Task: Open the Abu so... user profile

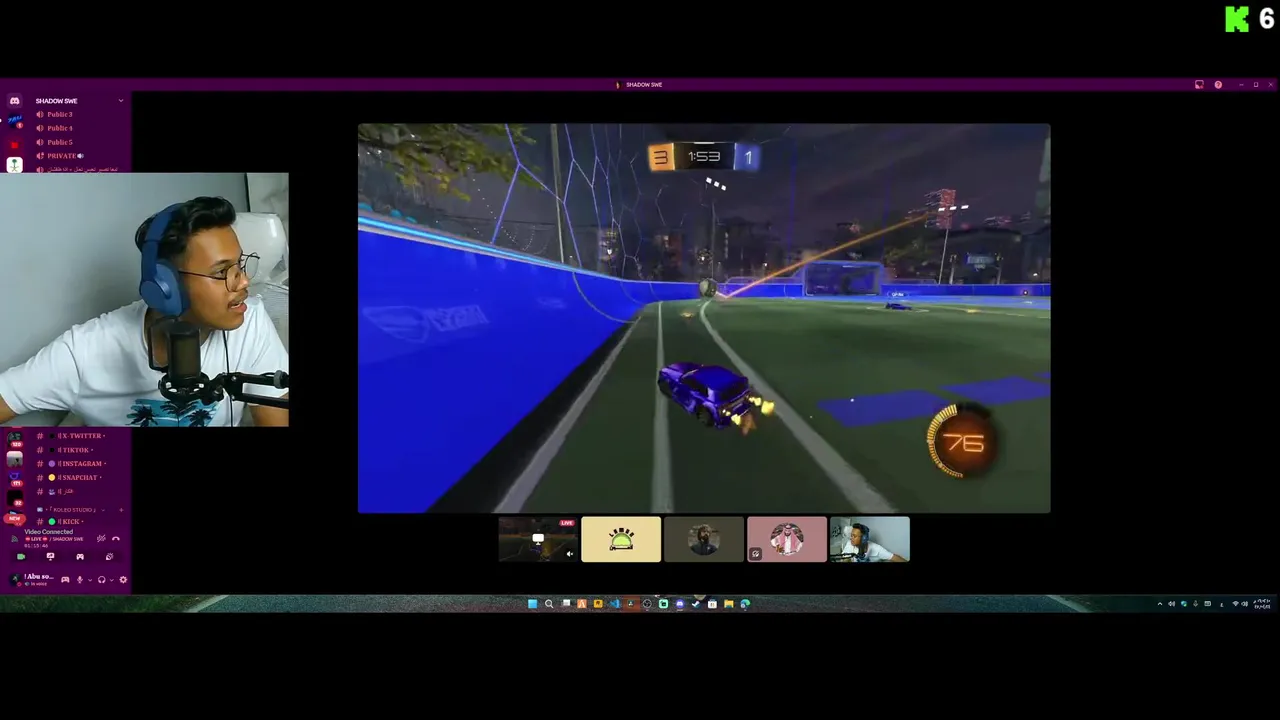Action: [x=32, y=580]
